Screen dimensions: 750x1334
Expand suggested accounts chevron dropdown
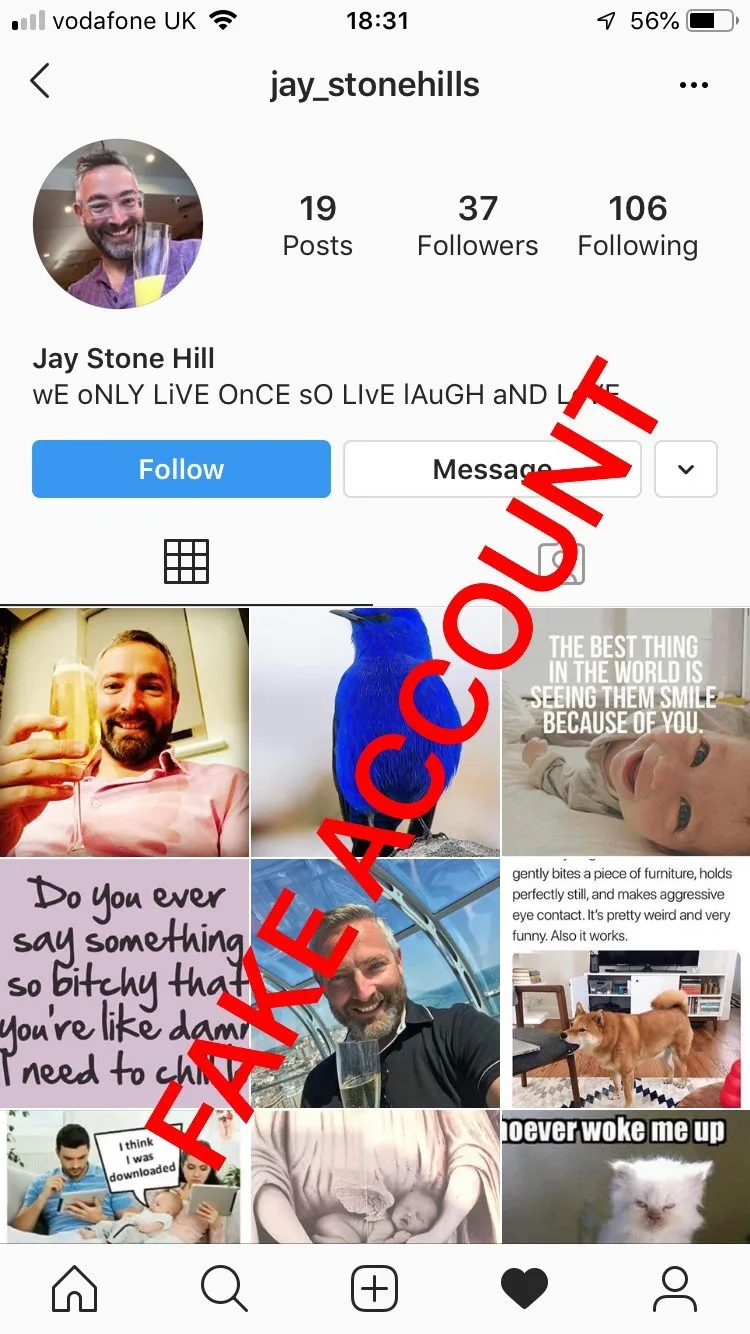pyautogui.click(x=686, y=469)
